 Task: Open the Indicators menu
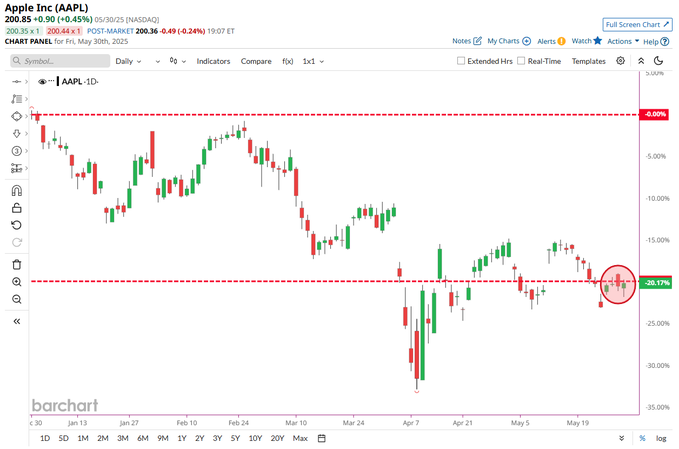coord(213,61)
